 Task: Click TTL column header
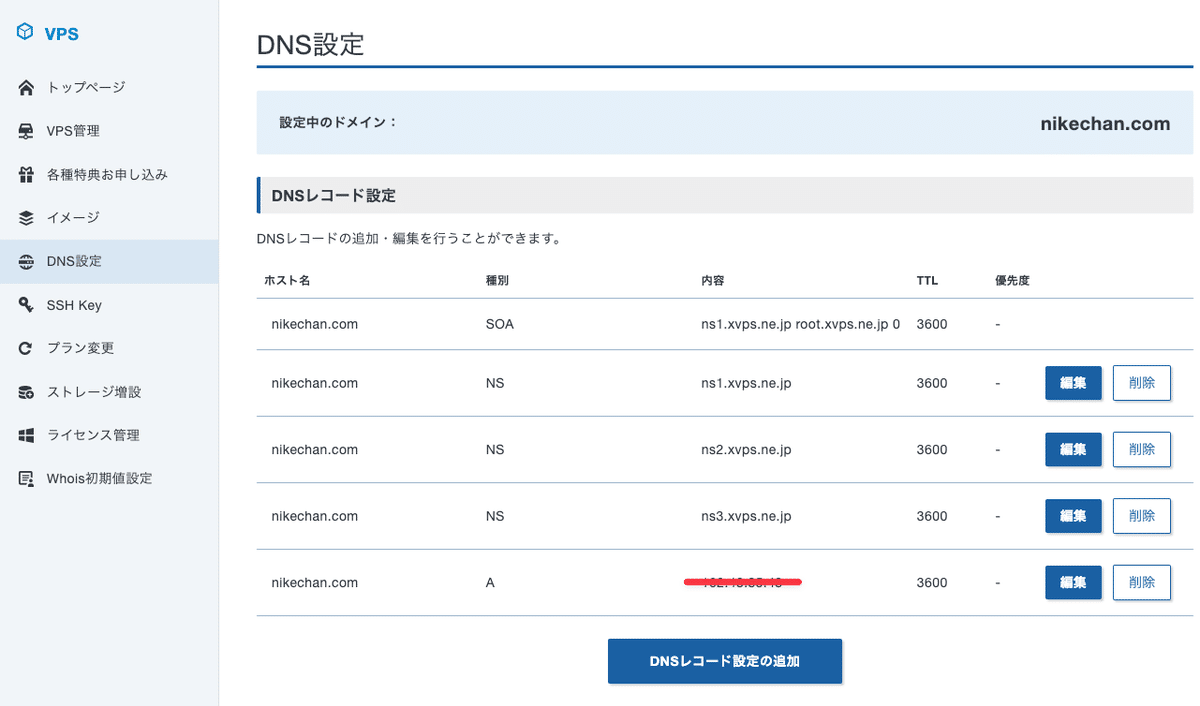tap(927, 281)
